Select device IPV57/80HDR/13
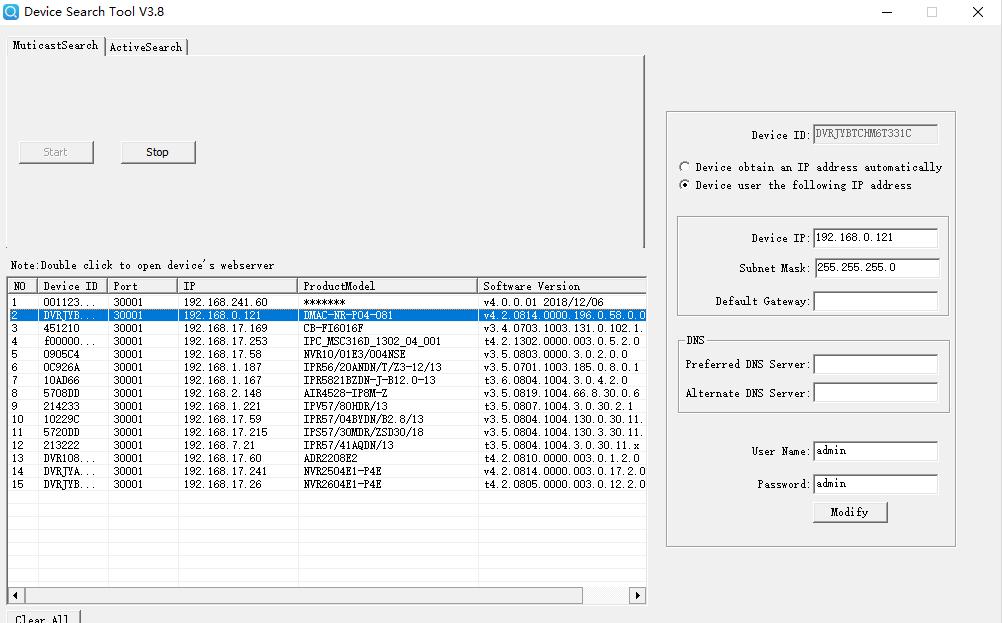This screenshot has width=1002, height=623. tap(327, 406)
